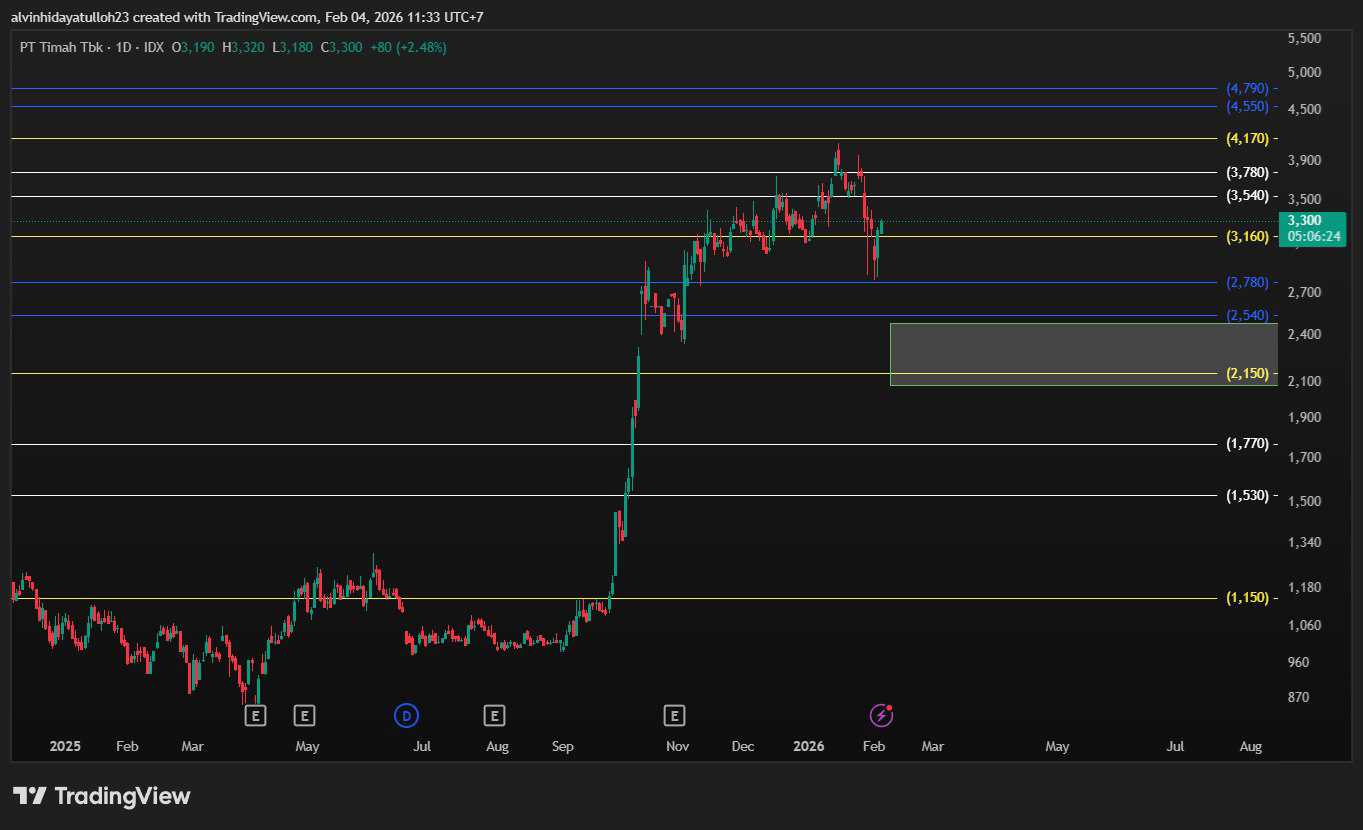Click the PT Timah Tbk symbol title

[x=61, y=47]
